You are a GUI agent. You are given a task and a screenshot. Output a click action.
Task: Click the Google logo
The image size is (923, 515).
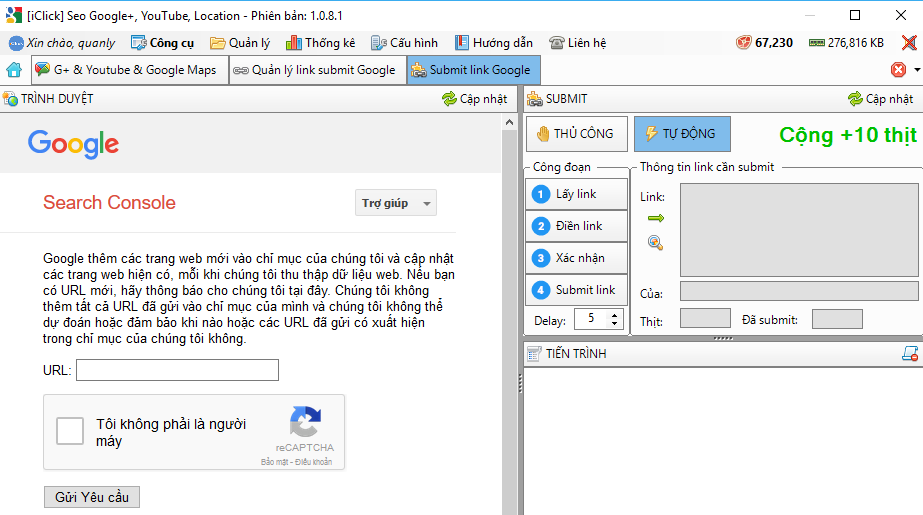click(x=74, y=144)
